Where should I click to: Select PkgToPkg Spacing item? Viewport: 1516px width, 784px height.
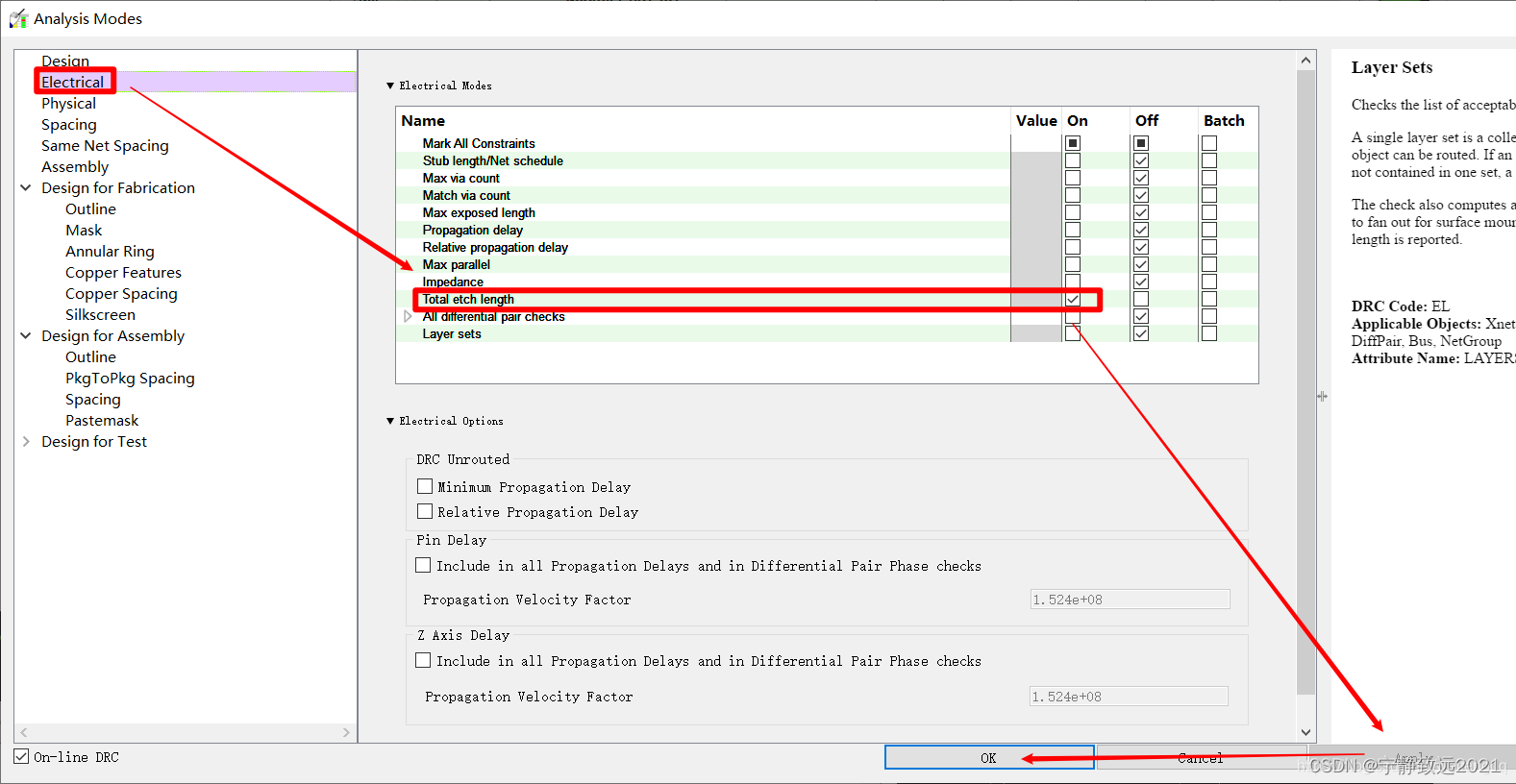[x=130, y=379]
